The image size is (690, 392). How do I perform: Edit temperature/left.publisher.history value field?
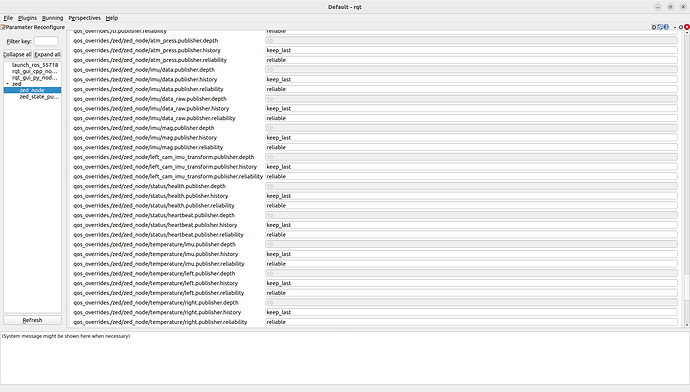(x=471, y=283)
